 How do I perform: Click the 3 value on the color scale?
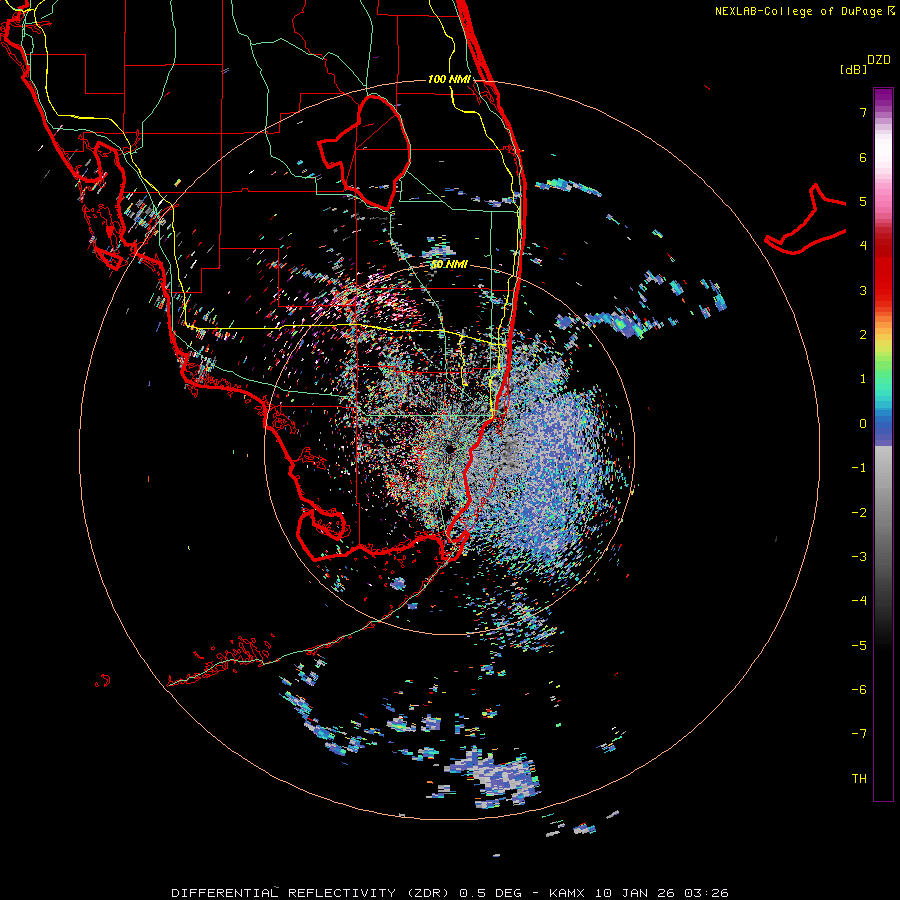click(x=863, y=290)
